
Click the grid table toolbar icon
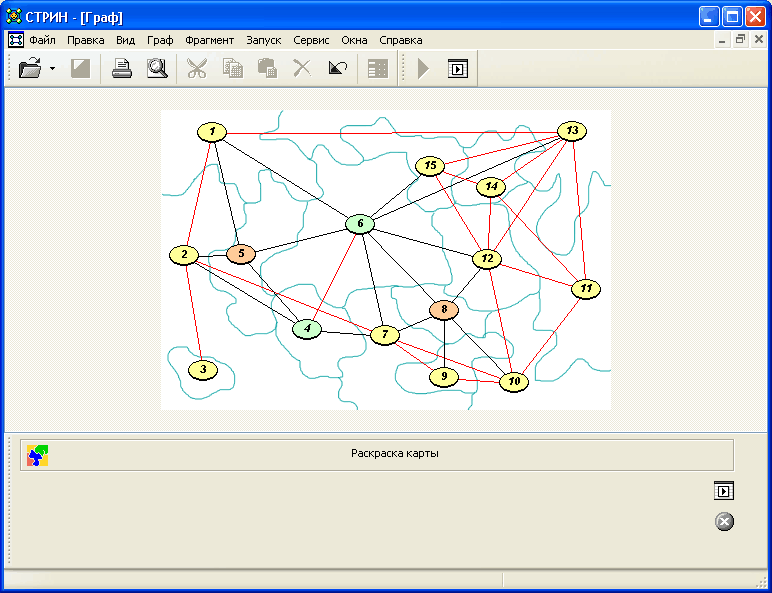(x=378, y=69)
